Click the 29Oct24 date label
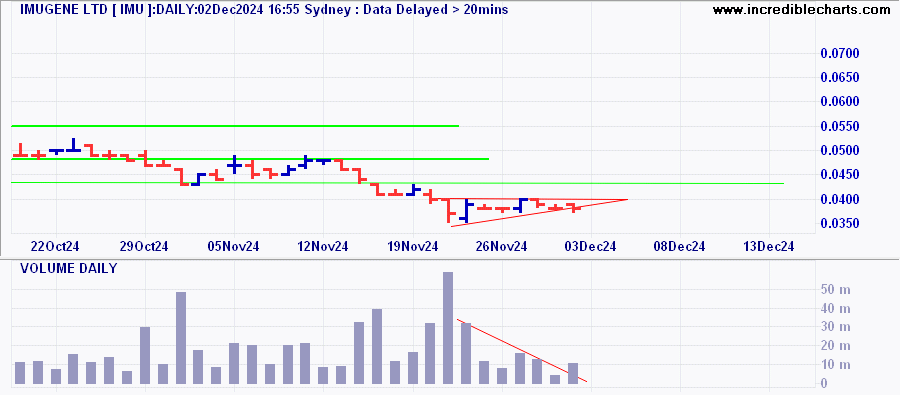900x395 pixels. pyautogui.click(x=145, y=246)
